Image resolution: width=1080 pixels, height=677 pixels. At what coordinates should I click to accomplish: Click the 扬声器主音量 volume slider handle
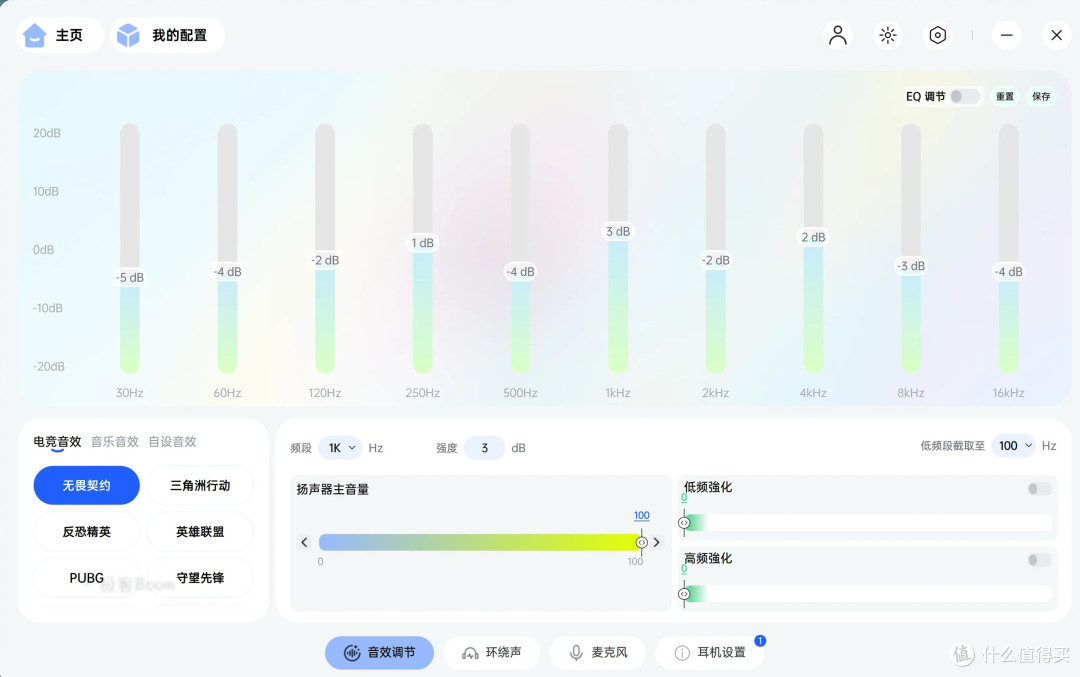[641, 543]
